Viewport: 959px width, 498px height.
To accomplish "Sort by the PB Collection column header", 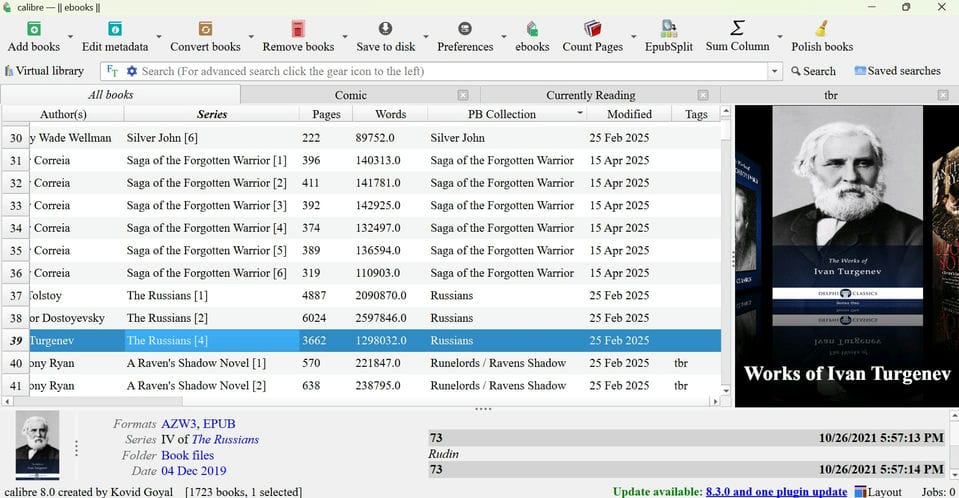I will (507, 114).
